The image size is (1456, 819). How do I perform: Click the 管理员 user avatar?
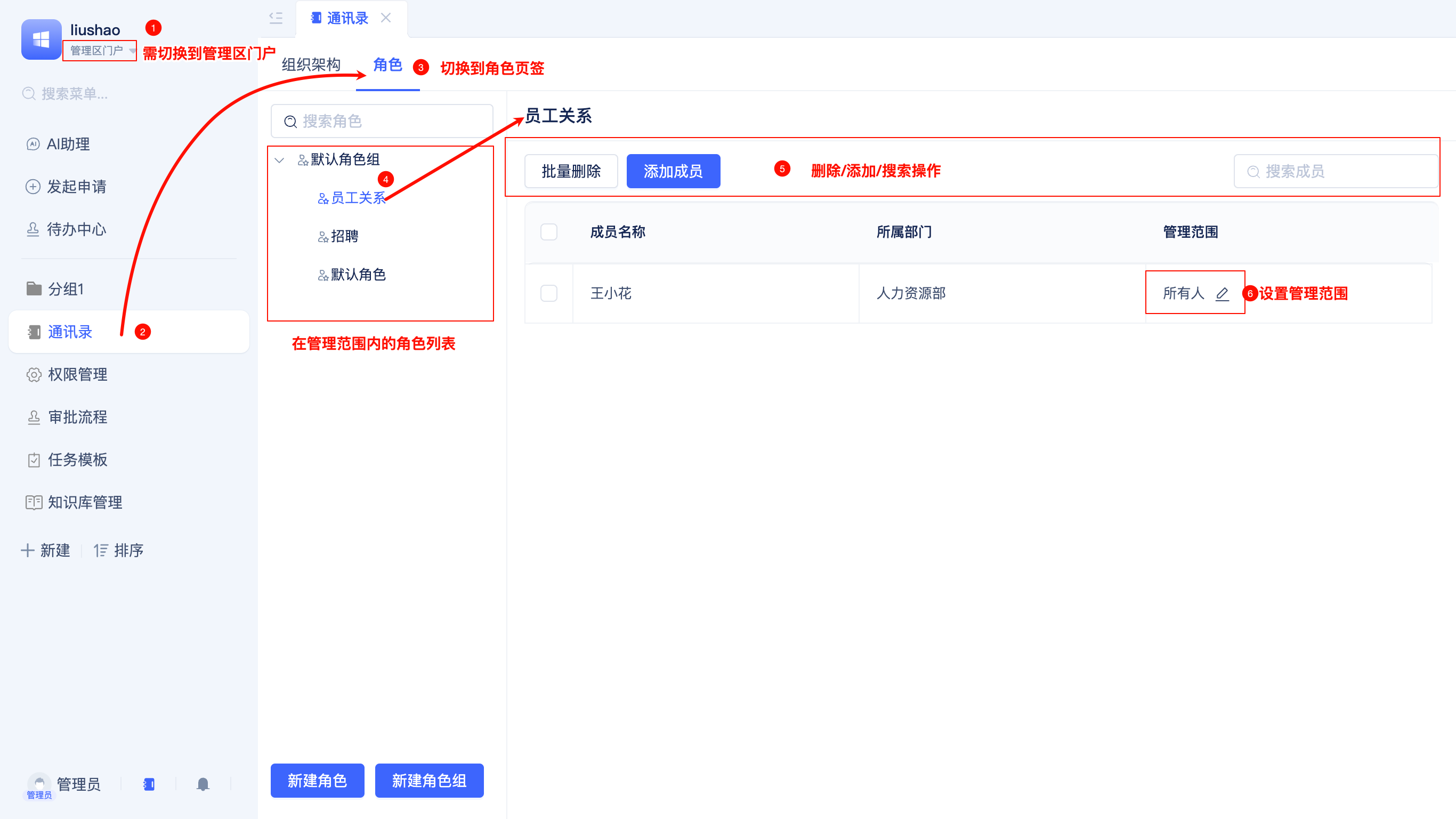tap(39, 783)
